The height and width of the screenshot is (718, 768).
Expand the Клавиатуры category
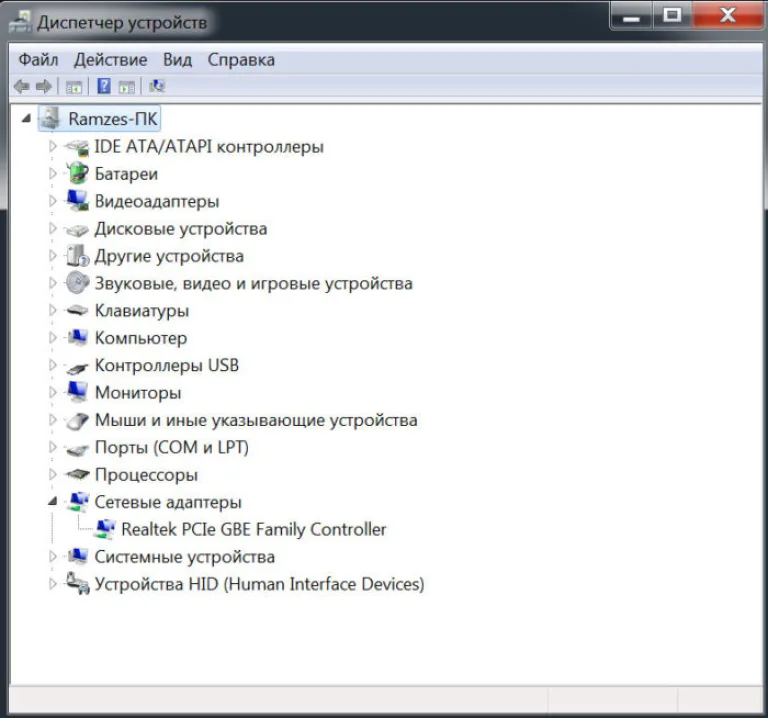(x=52, y=310)
